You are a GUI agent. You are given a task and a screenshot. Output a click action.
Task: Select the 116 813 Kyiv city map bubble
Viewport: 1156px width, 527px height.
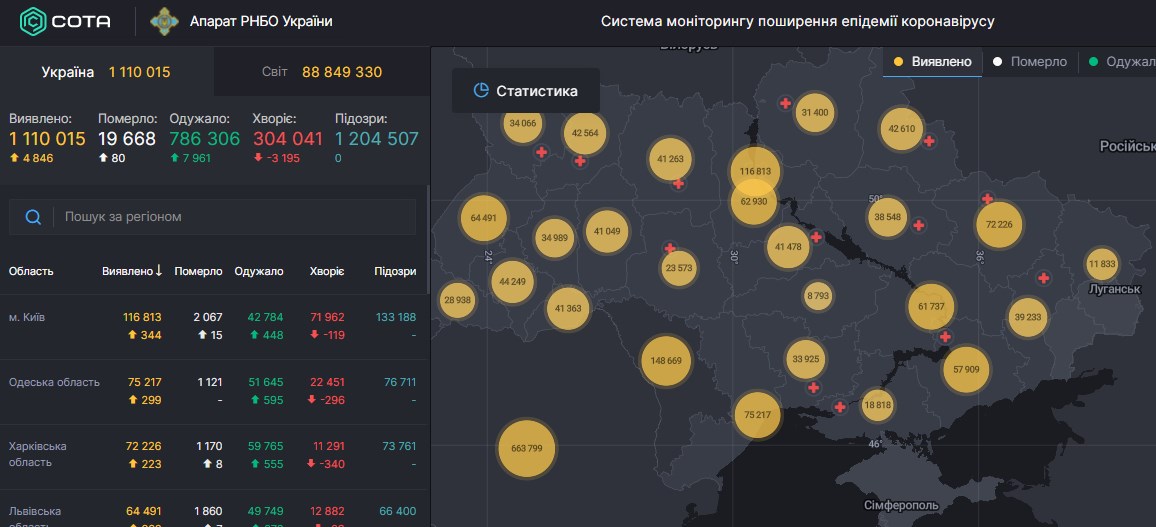coord(755,171)
